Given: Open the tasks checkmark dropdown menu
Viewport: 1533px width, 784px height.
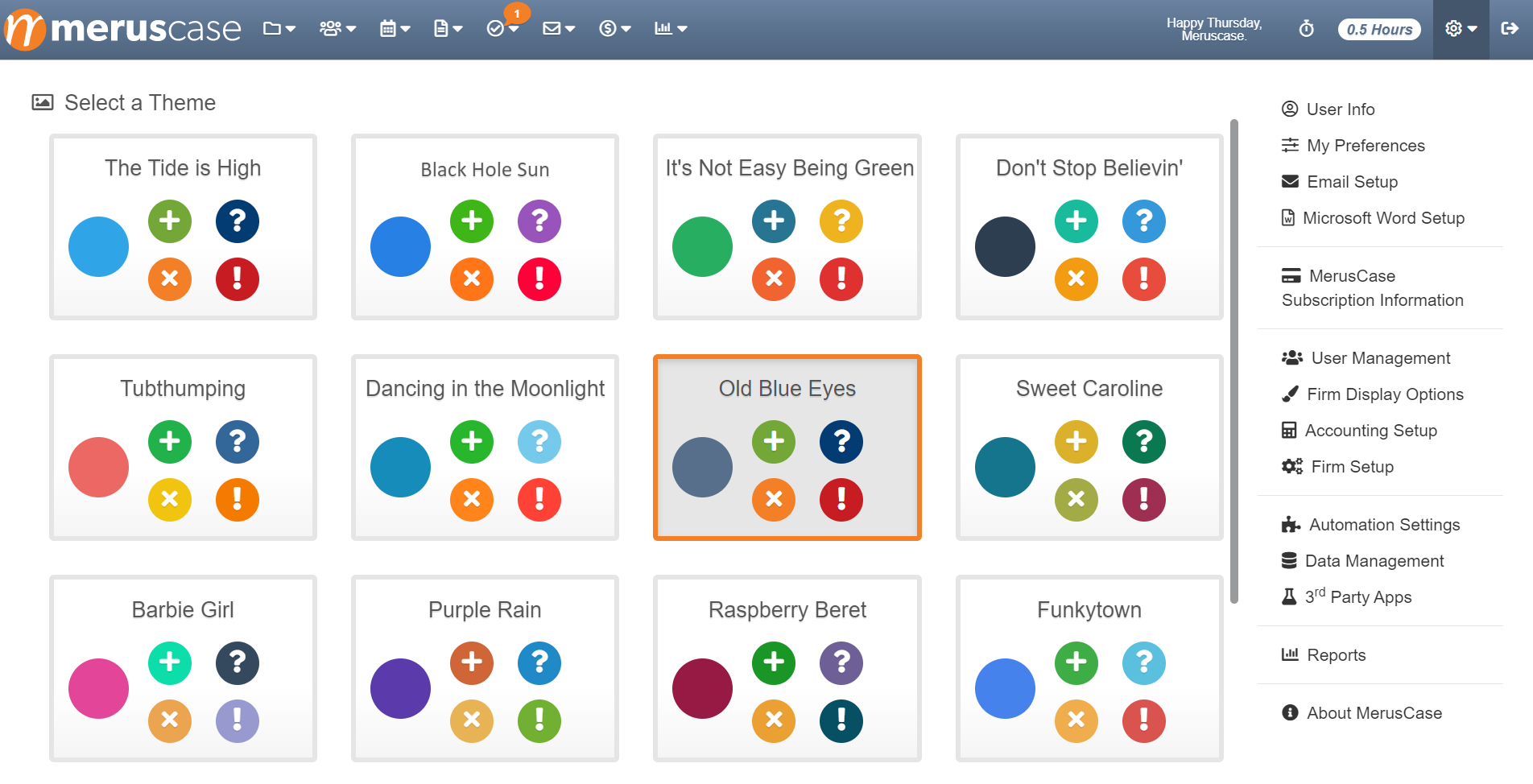Looking at the screenshot, I should tap(502, 29).
